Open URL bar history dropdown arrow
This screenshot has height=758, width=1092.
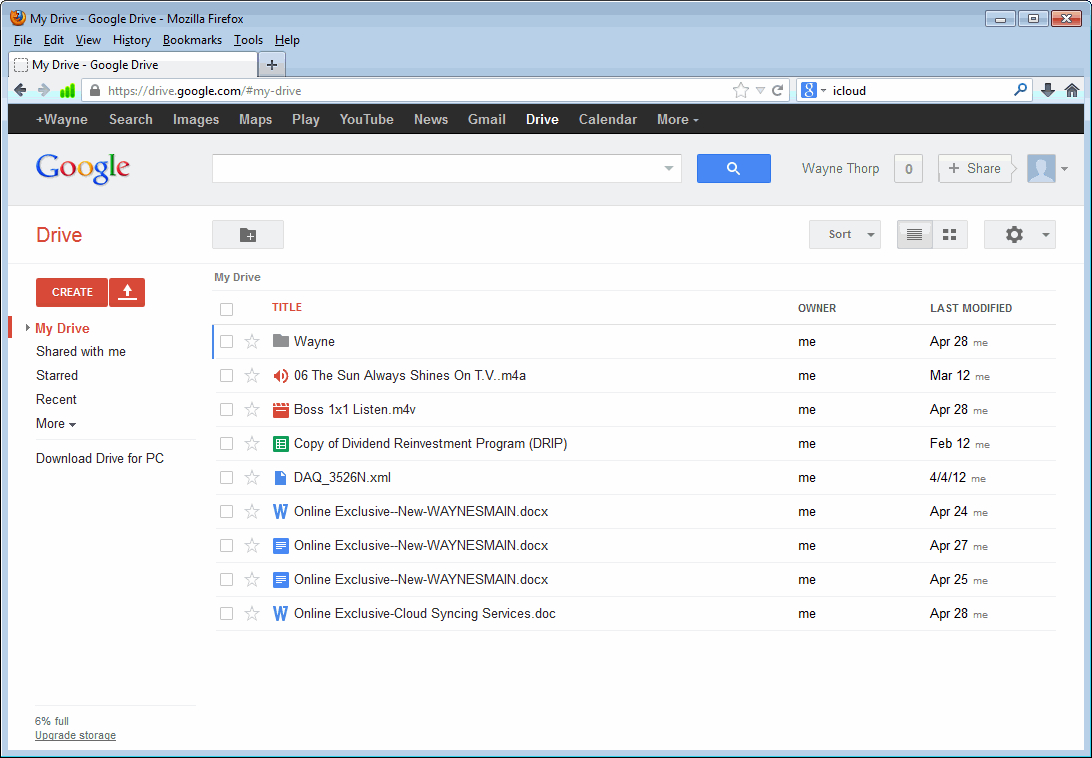[x=760, y=91]
